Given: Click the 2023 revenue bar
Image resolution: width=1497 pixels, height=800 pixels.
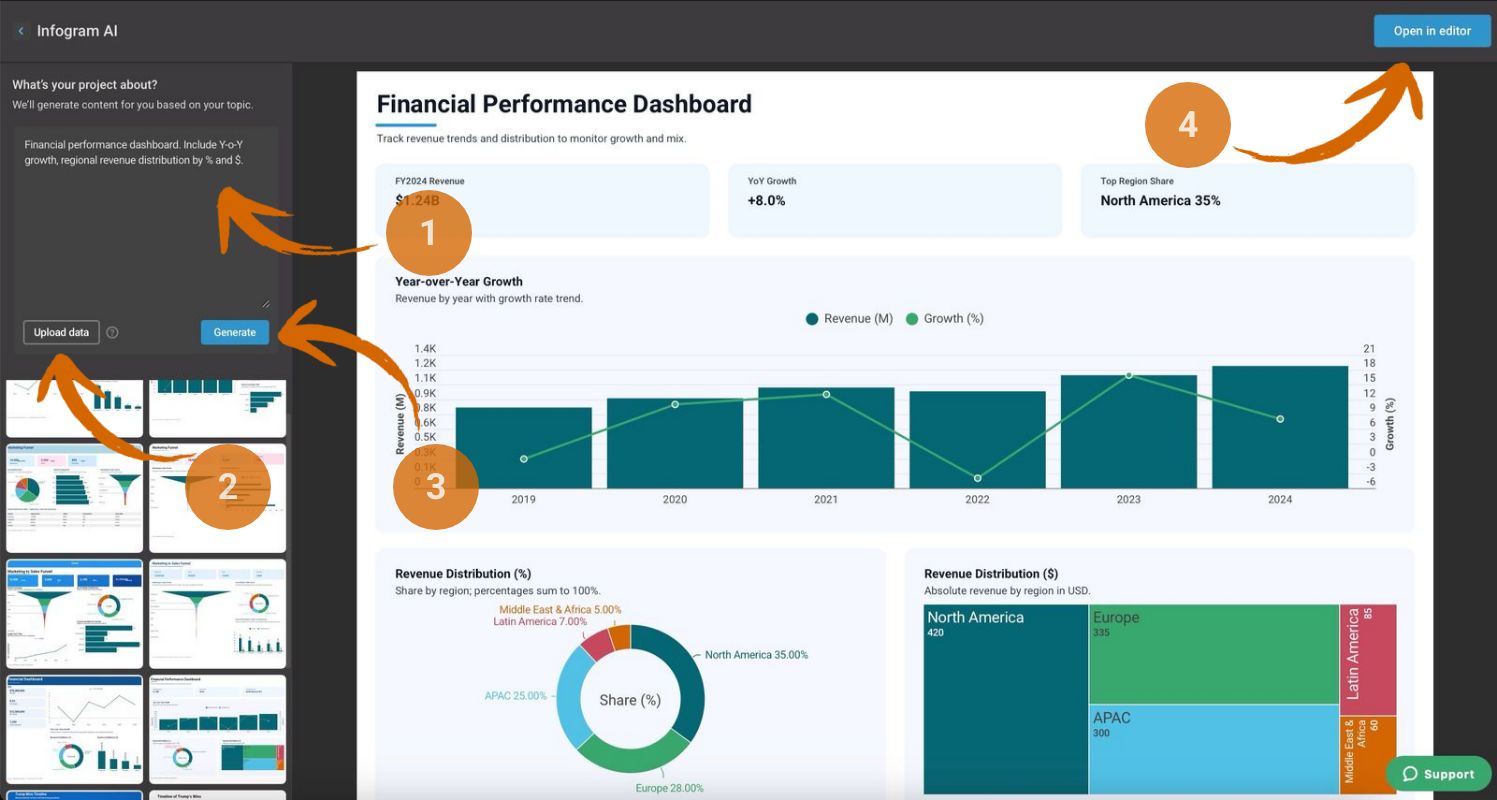Looking at the screenshot, I should [1128, 432].
